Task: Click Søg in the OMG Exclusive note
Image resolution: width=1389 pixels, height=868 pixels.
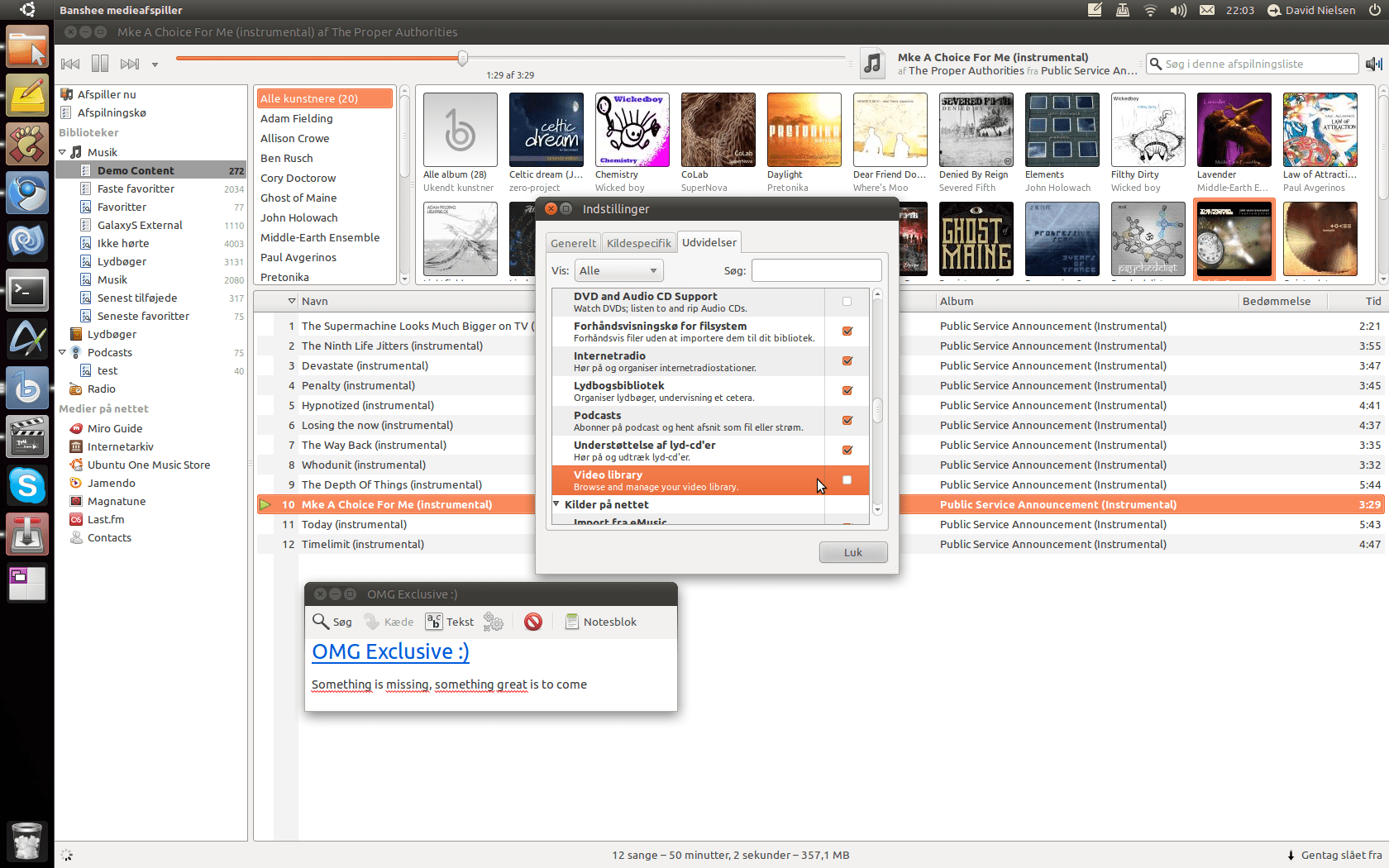Action: tap(332, 622)
